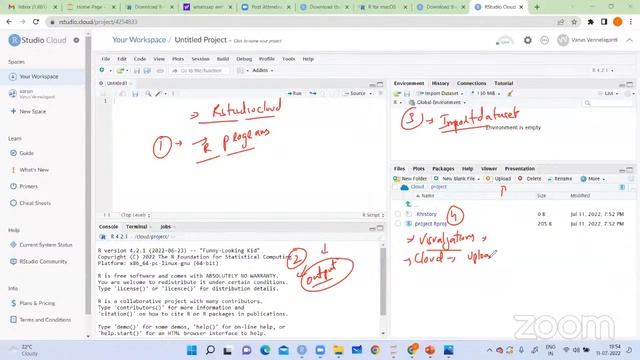Screen dimensions: 640x360
Task: Open the File menu
Action: [106, 59]
